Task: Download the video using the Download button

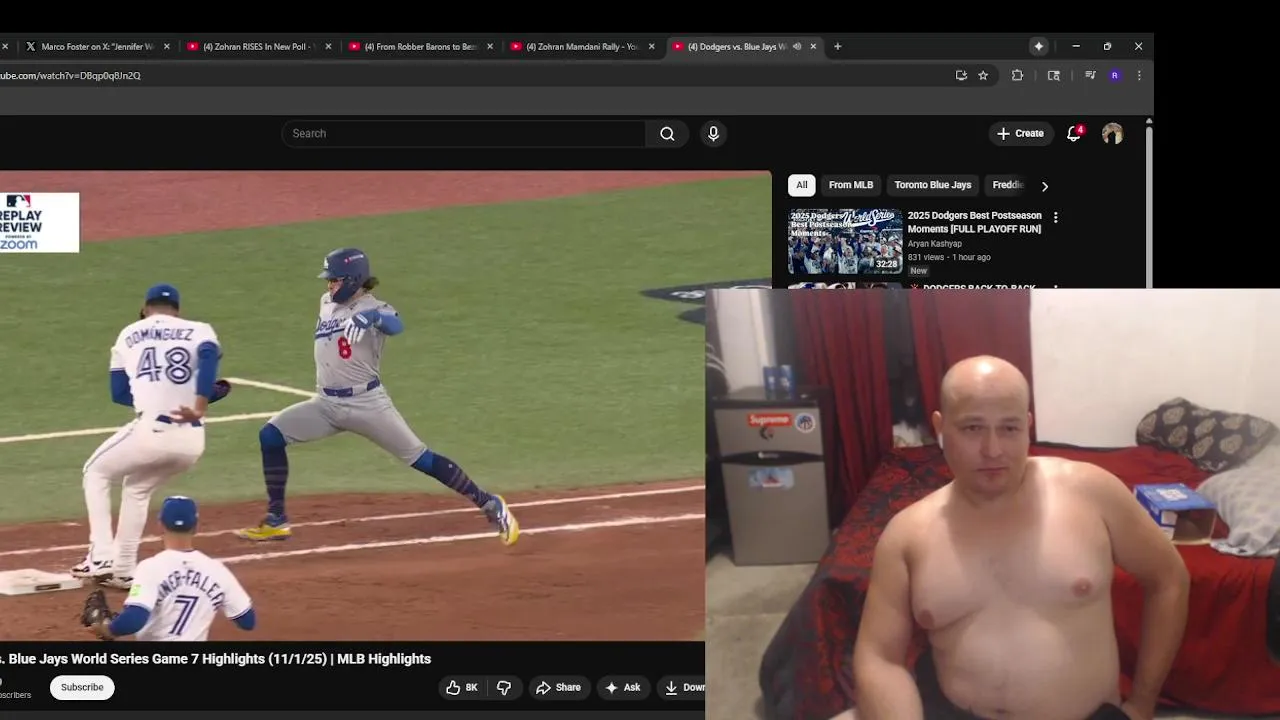Action: coord(682,687)
